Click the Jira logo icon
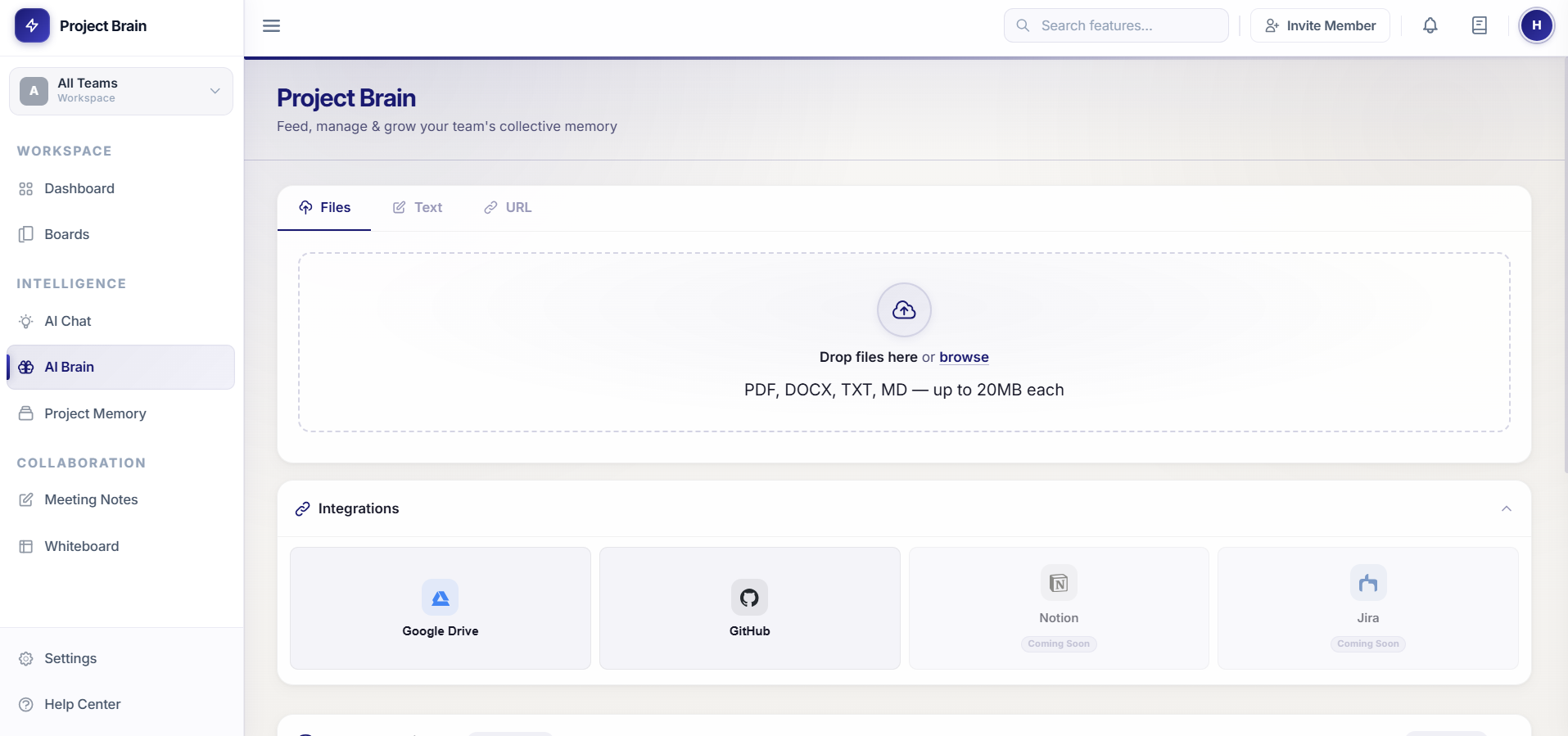 point(1368,583)
